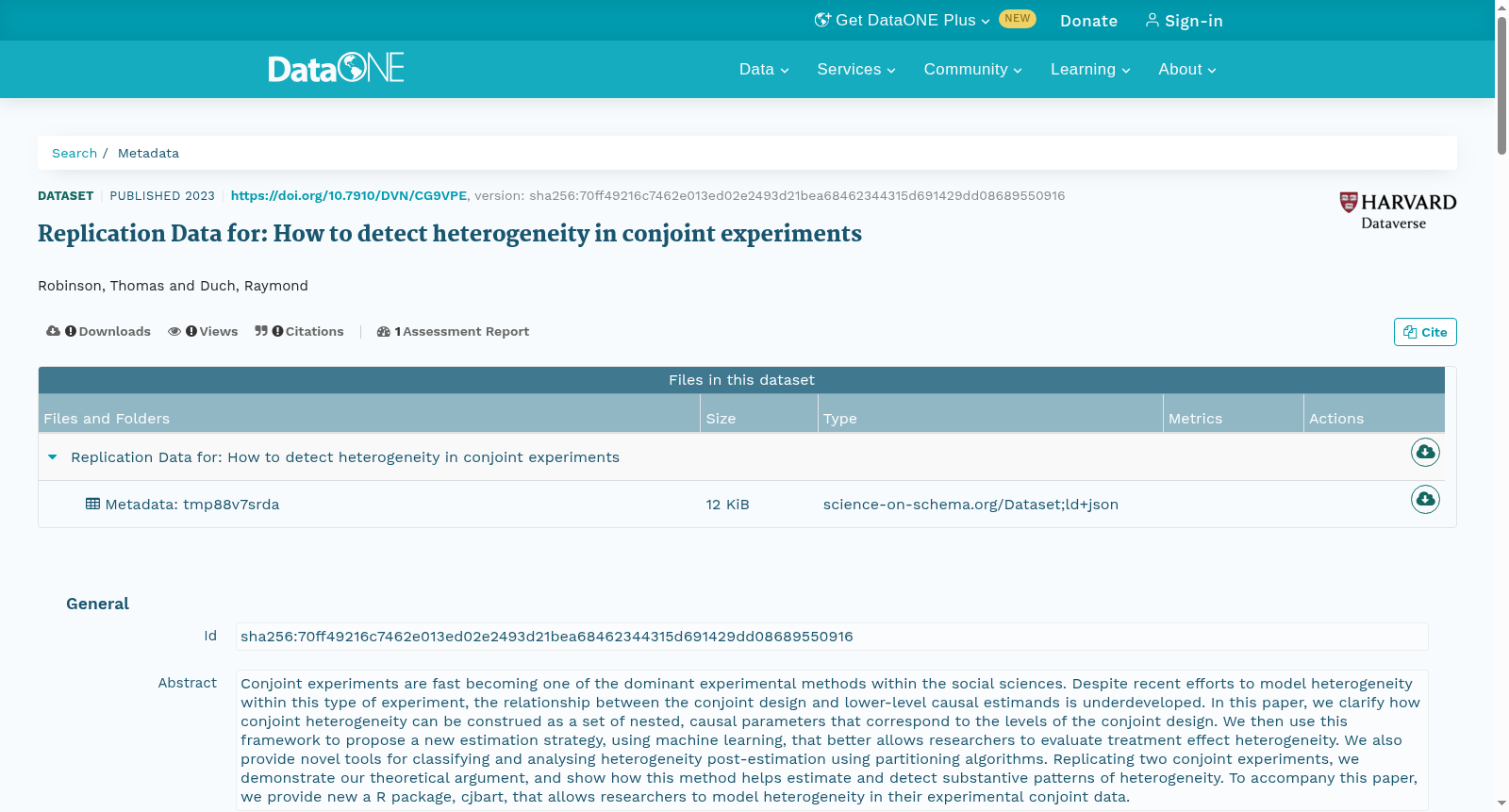This screenshot has width=1509, height=812.
Task: Click the Replication Data folder row title
Action: [x=345, y=457]
